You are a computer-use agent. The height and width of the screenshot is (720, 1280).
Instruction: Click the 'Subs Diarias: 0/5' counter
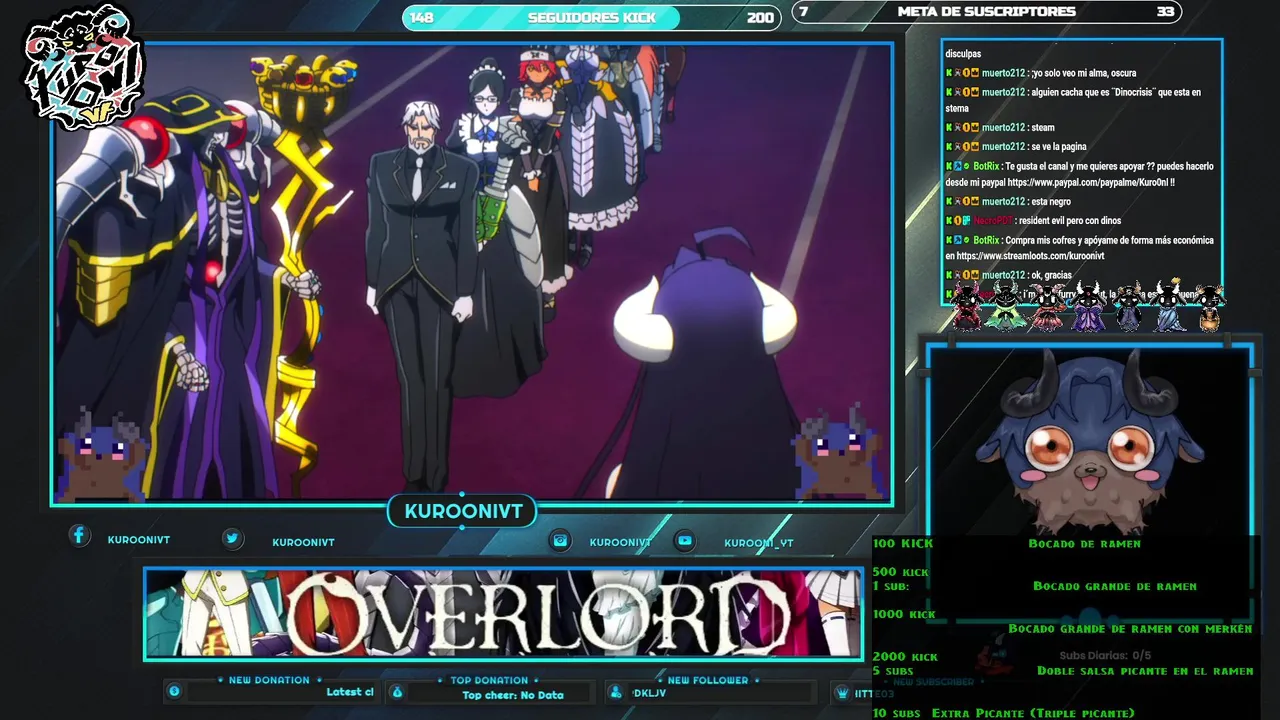click(1105, 656)
